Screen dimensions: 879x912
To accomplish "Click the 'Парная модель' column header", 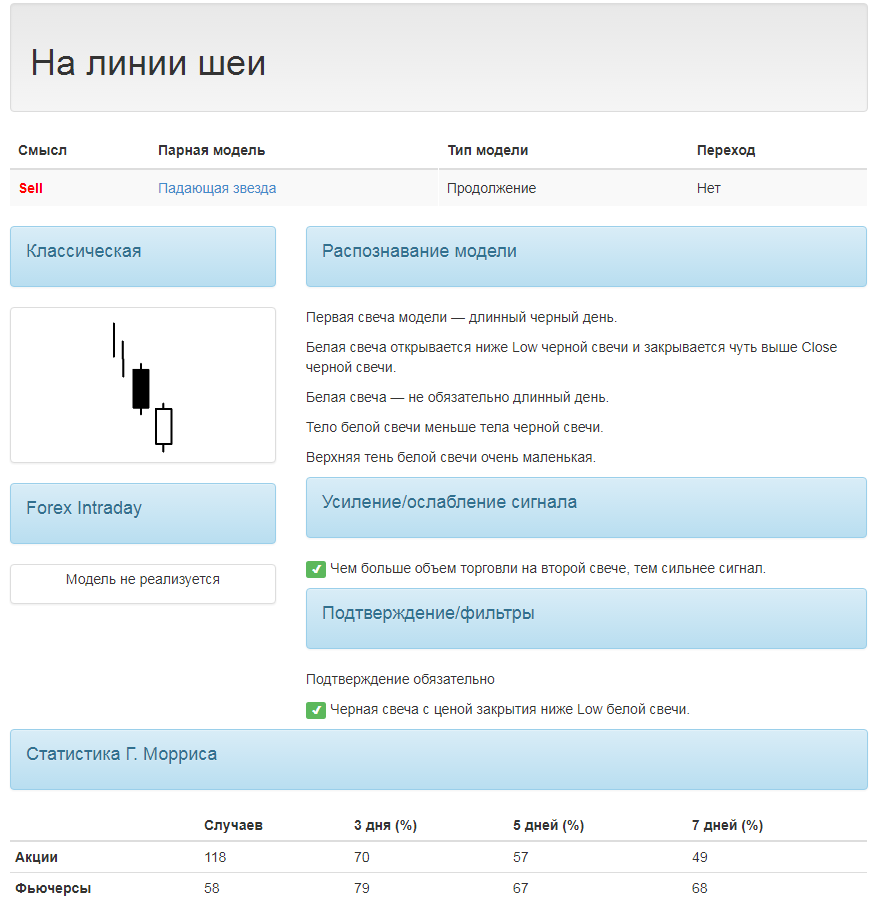I will click(x=212, y=150).
